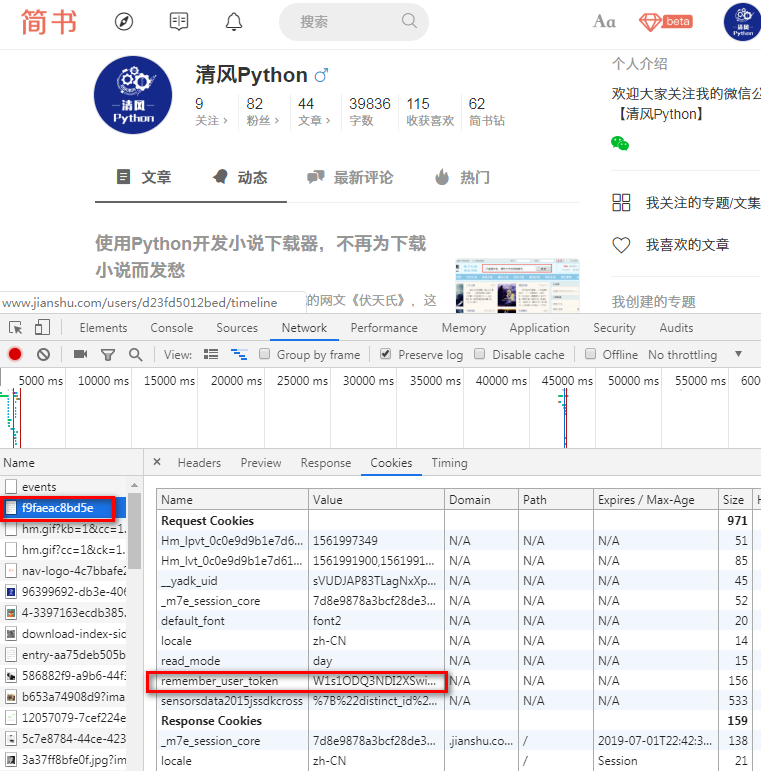
Task: Select the 最新评论 profile tab
Action: tap(350, 177)
